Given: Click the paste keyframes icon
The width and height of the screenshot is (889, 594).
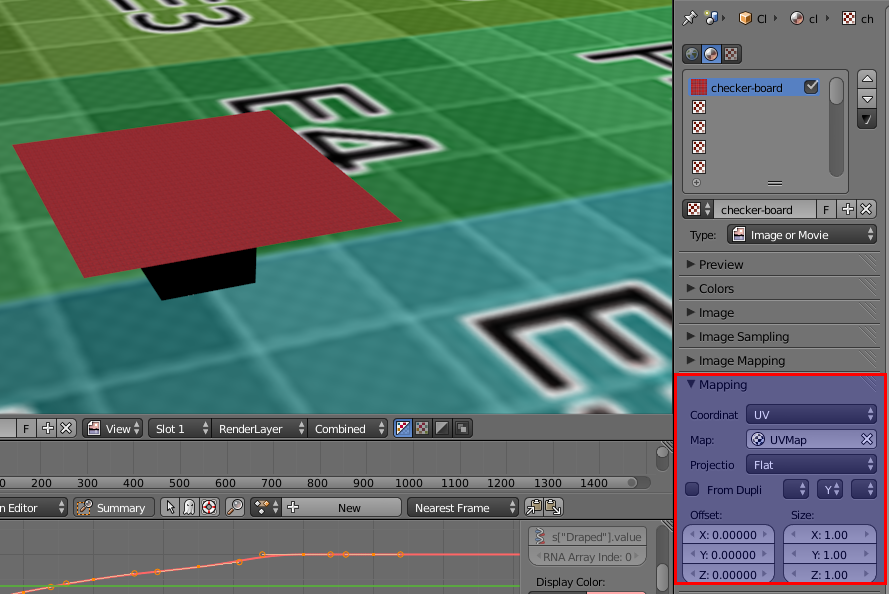Looking at the screenshot, I should pos(552,508).
